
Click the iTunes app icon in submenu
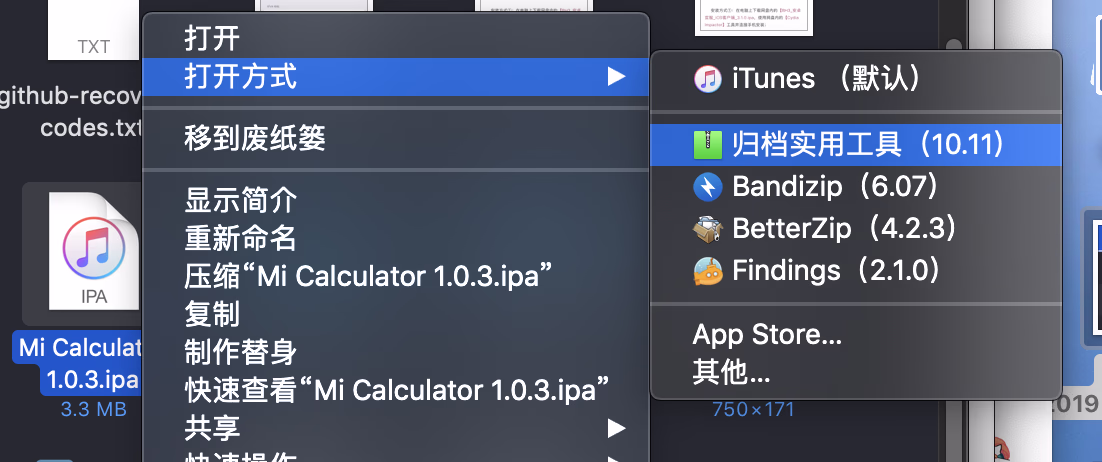coord(707,78)
